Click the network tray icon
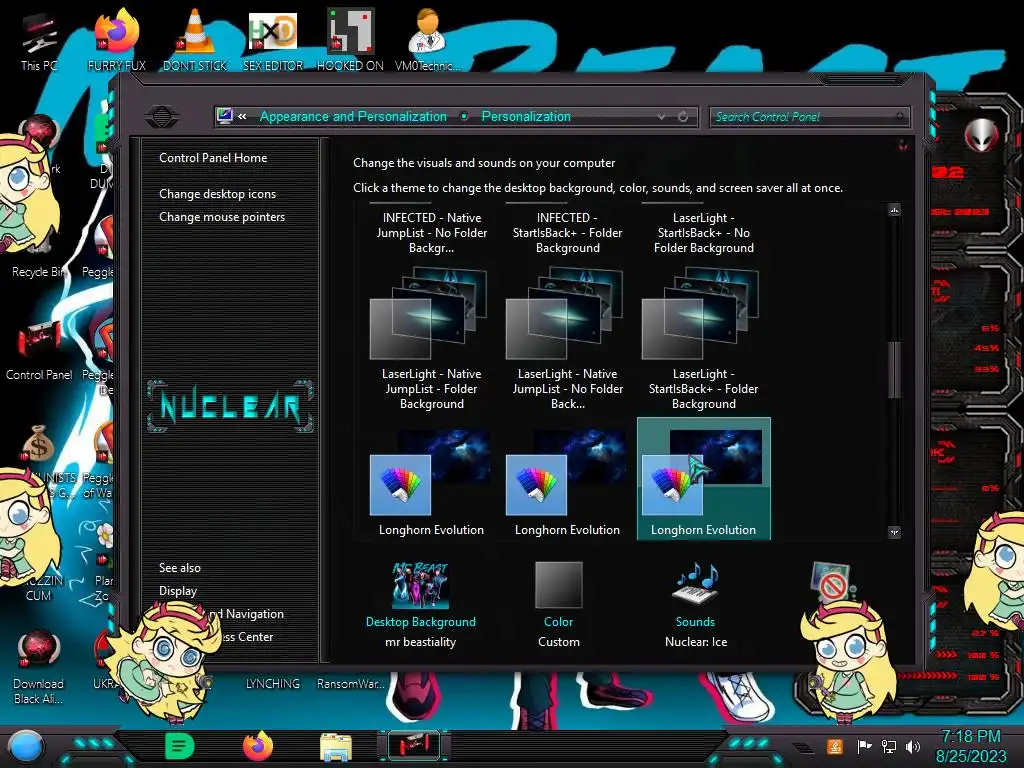The width and height of the screenshot is (1024, 768). 889,746
